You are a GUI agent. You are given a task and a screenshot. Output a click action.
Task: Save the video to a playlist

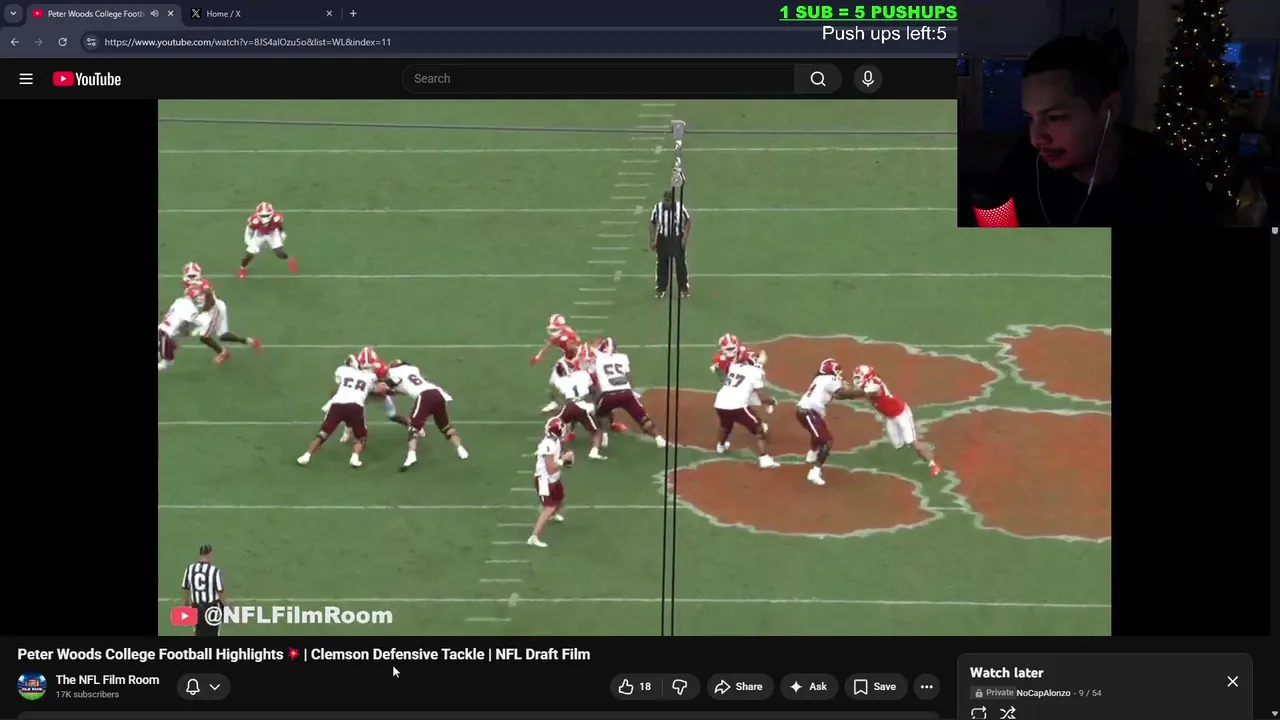pos(874,687)
